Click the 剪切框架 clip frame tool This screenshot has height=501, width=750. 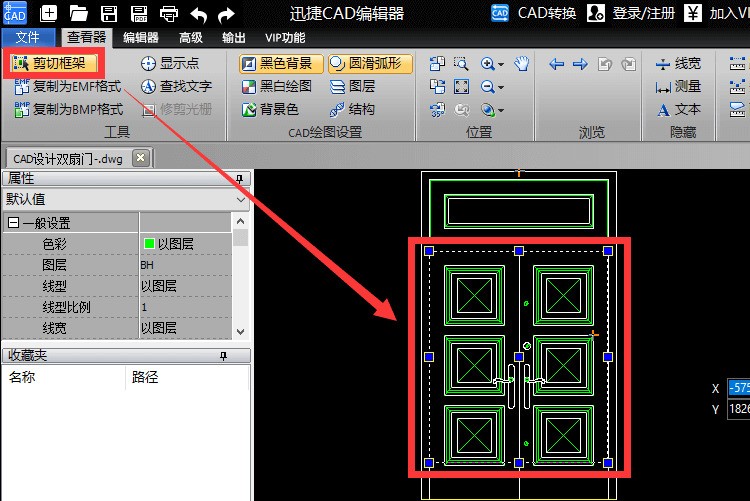coord(55,63)
